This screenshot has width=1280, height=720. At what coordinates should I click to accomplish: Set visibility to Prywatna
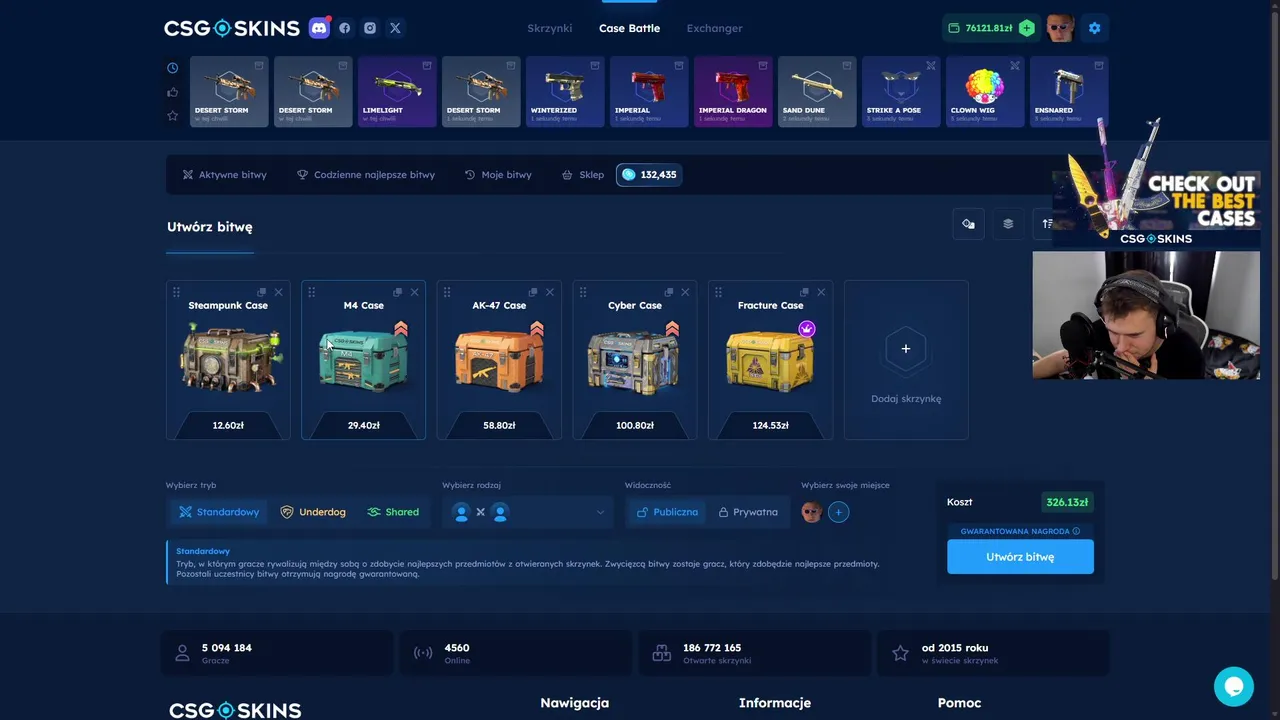pos(748,512)
